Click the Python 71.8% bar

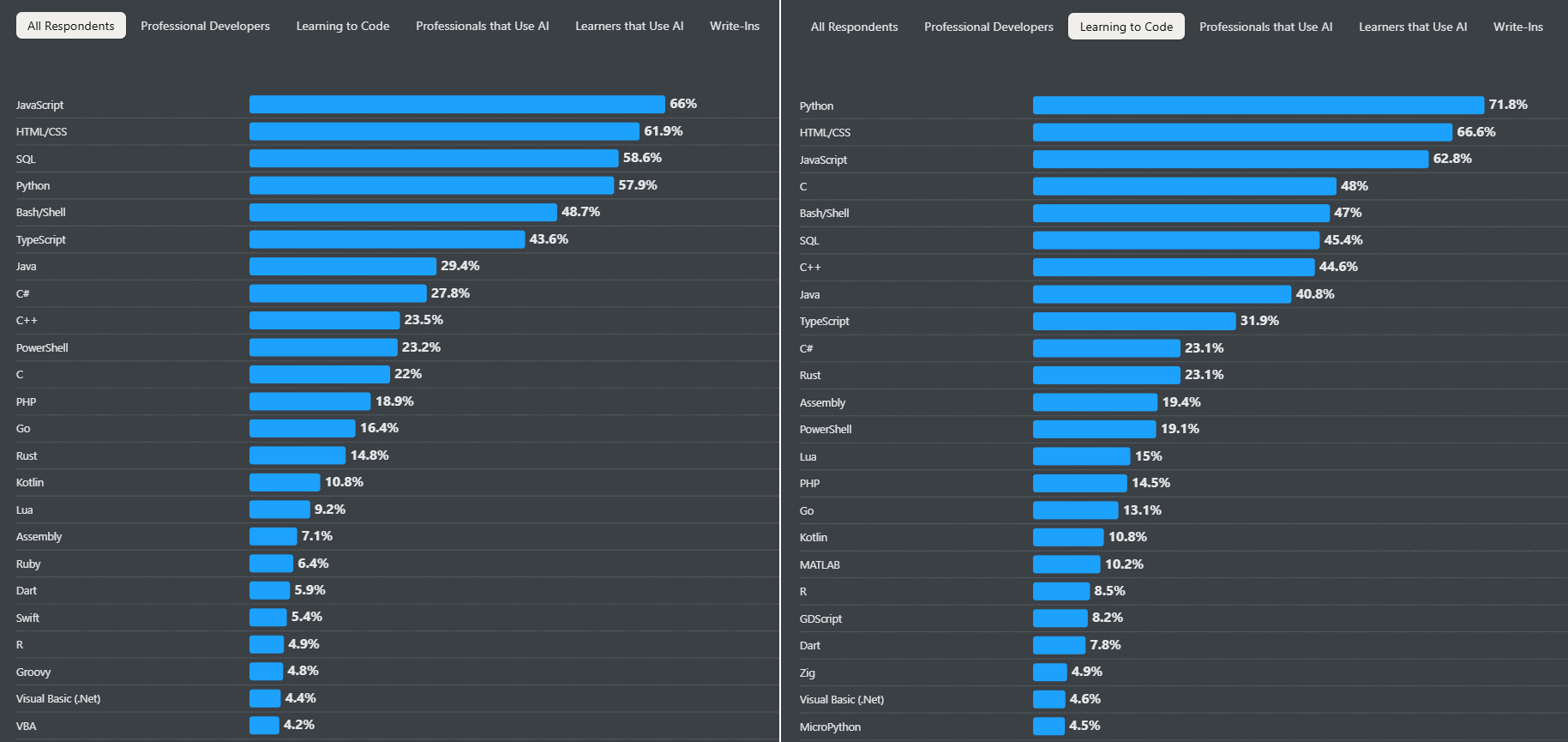[x=1258, y=106]
